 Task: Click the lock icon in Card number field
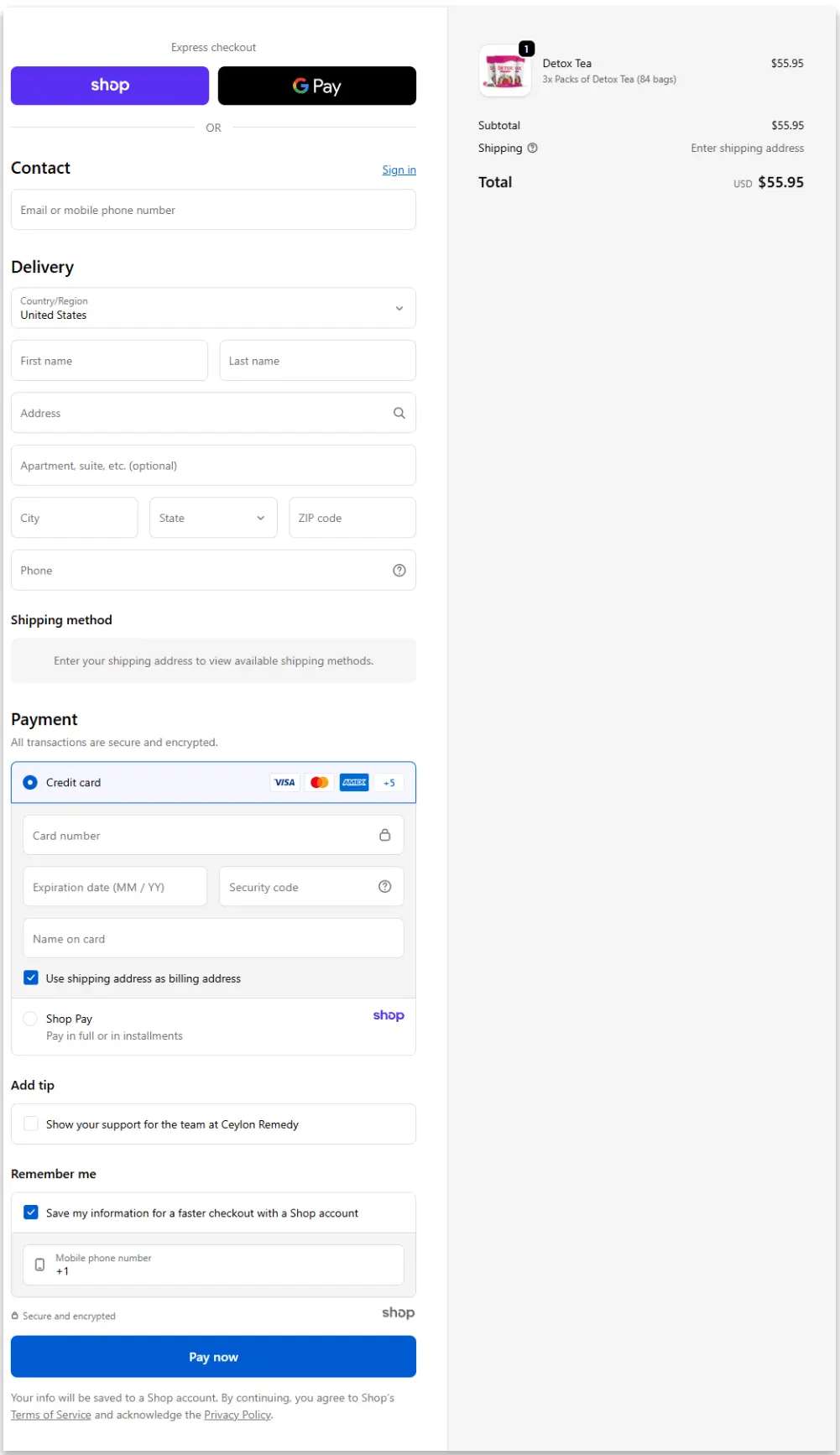384,835
